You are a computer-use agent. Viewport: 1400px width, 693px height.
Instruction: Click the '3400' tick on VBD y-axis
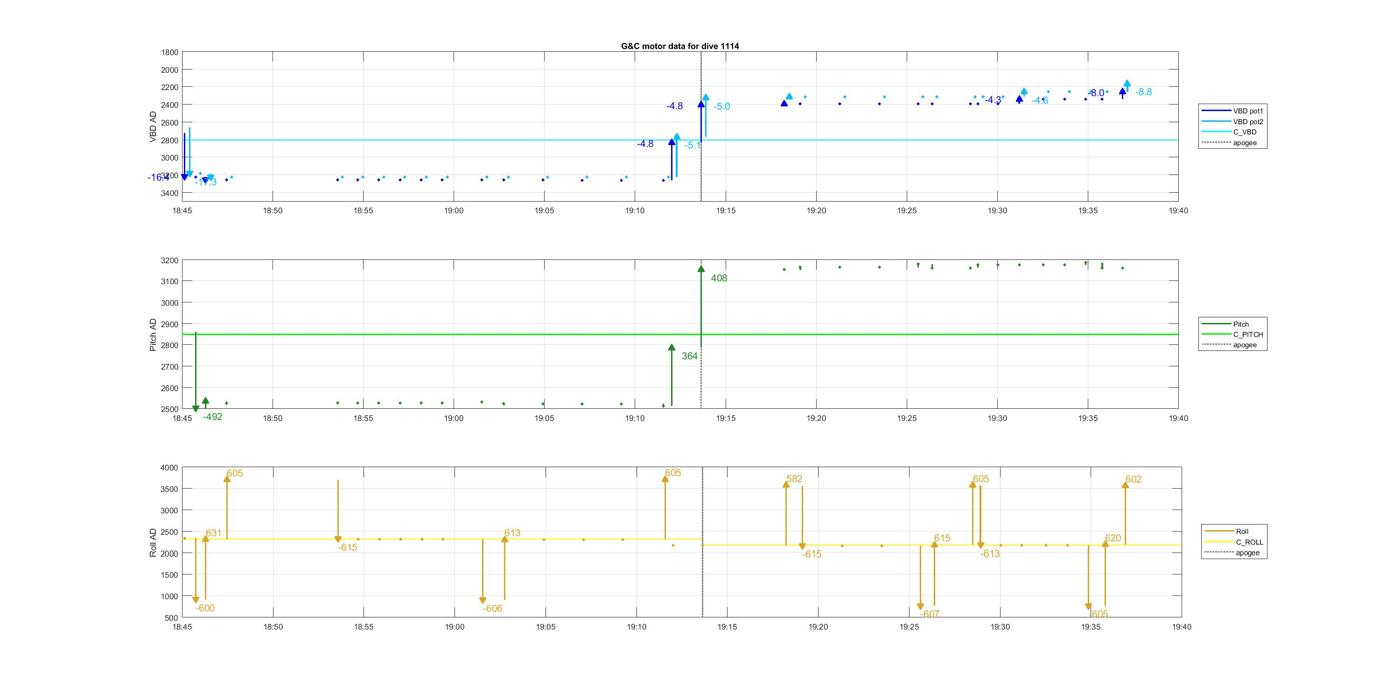tap(170, 193)
